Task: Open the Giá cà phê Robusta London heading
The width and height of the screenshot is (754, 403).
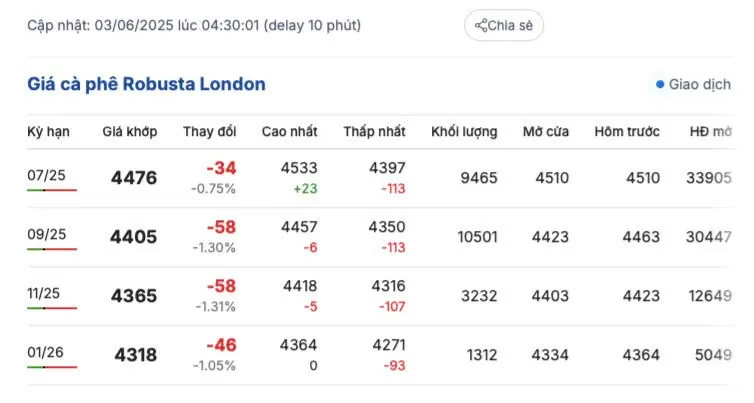Action: pos(146,84)
